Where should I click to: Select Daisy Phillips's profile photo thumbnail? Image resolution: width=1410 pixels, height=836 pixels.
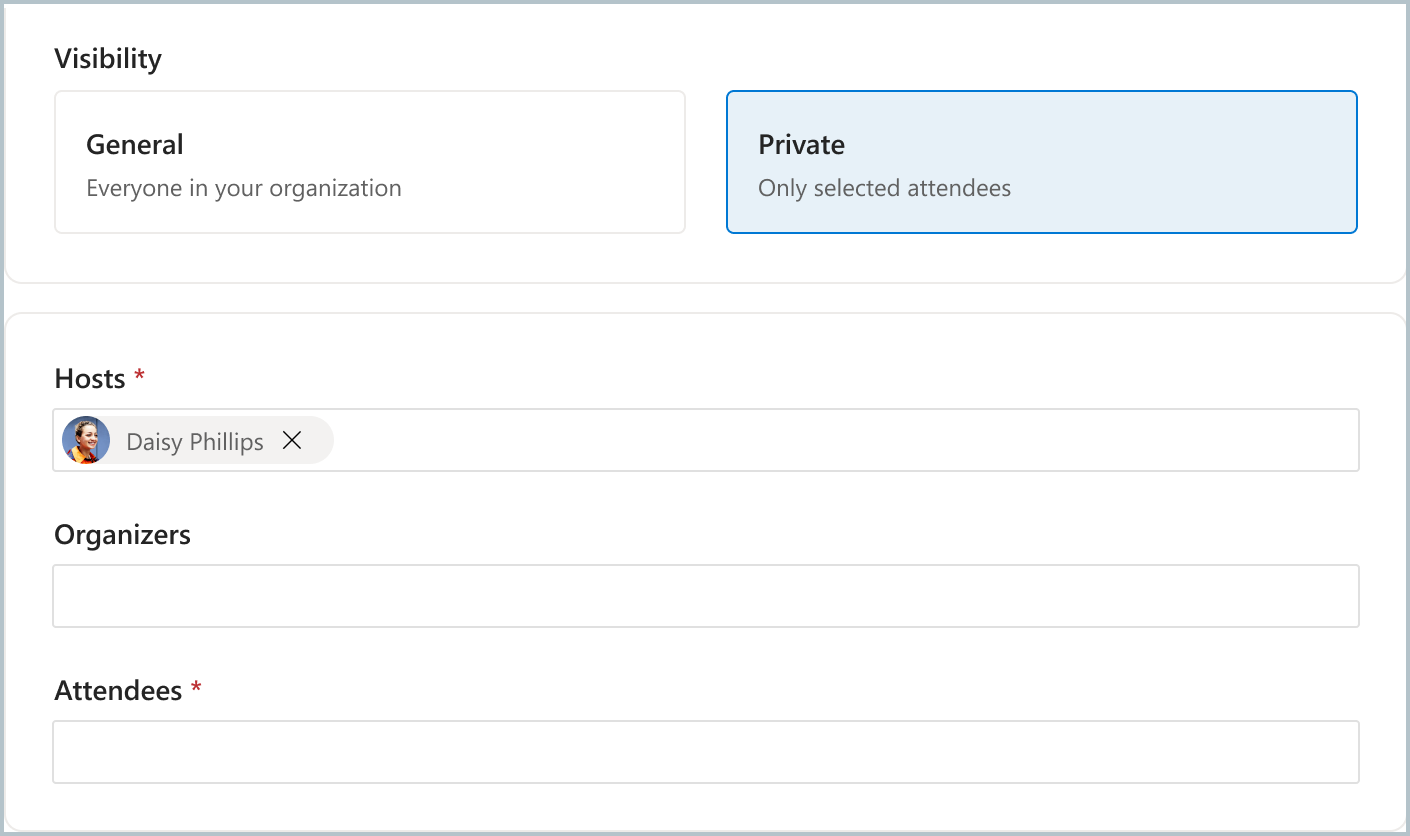coord(85,440)
